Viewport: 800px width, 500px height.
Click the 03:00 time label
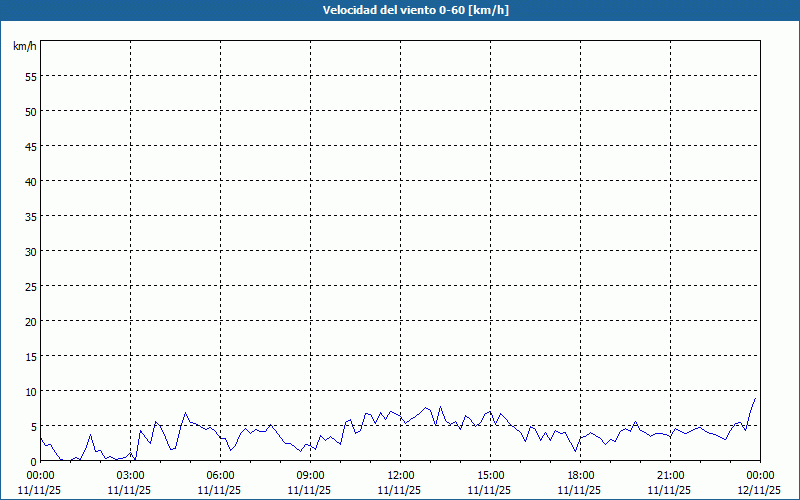[130, 475]
